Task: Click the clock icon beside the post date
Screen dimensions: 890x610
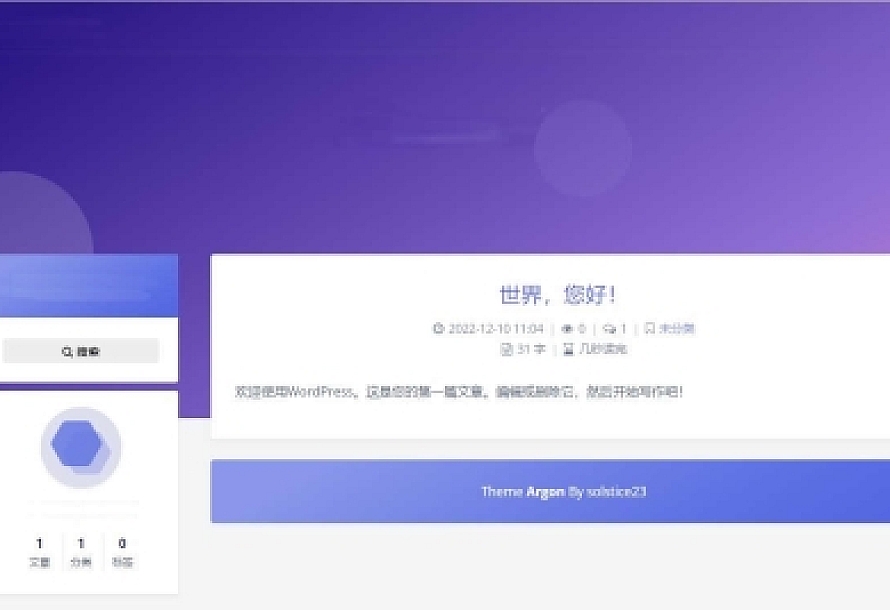Action: (438, 327)
